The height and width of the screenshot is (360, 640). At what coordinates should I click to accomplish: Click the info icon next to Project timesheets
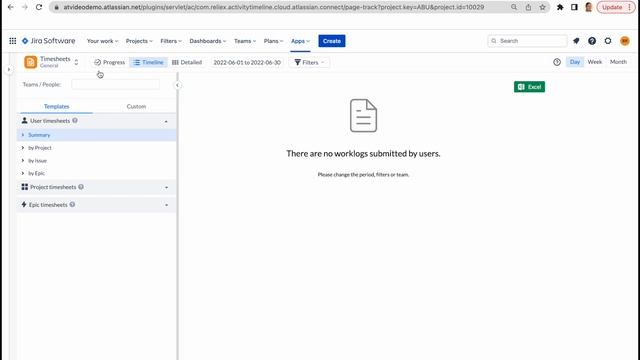pos(81,187)
